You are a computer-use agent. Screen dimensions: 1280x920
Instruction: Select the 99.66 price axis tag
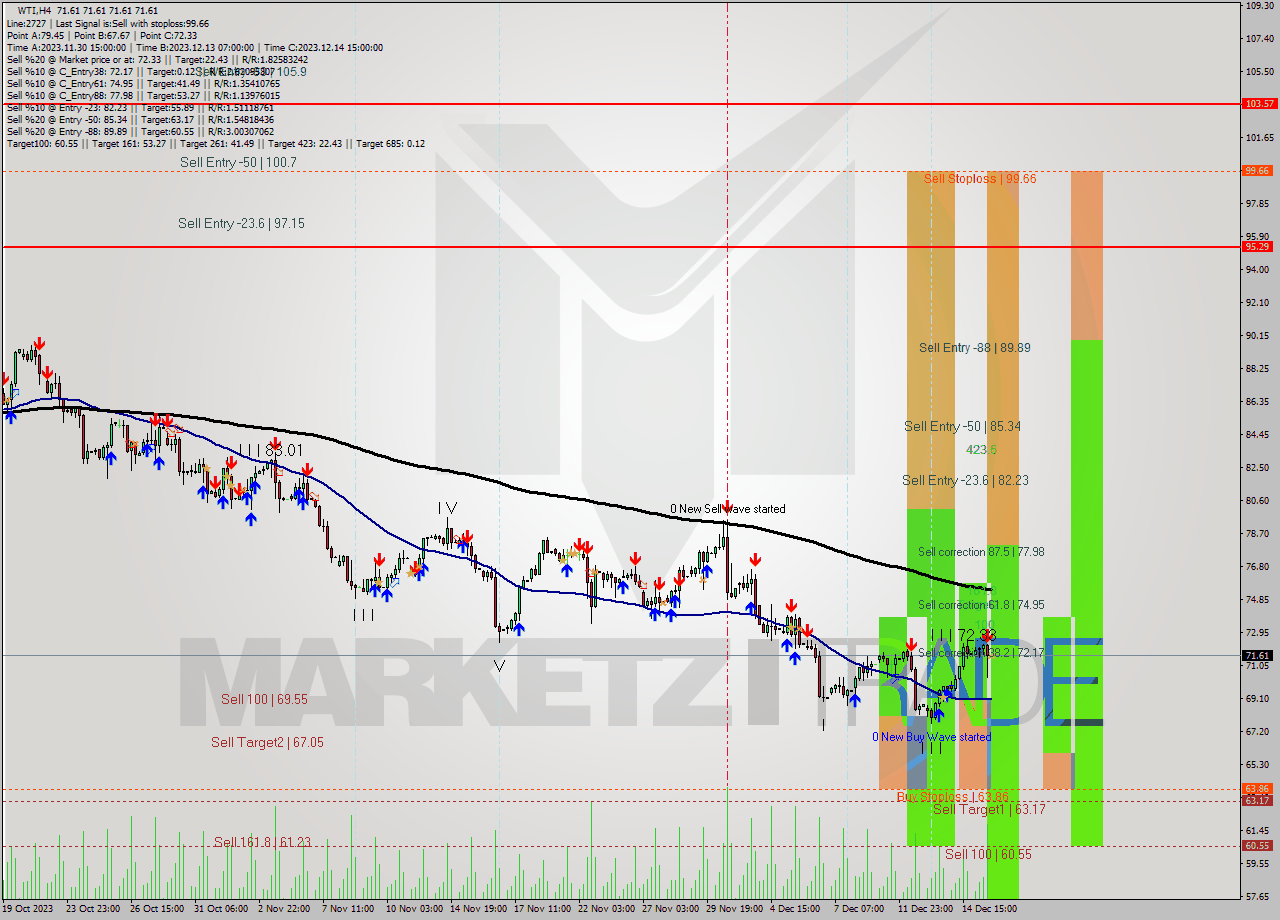click(x=1258, y=171)
